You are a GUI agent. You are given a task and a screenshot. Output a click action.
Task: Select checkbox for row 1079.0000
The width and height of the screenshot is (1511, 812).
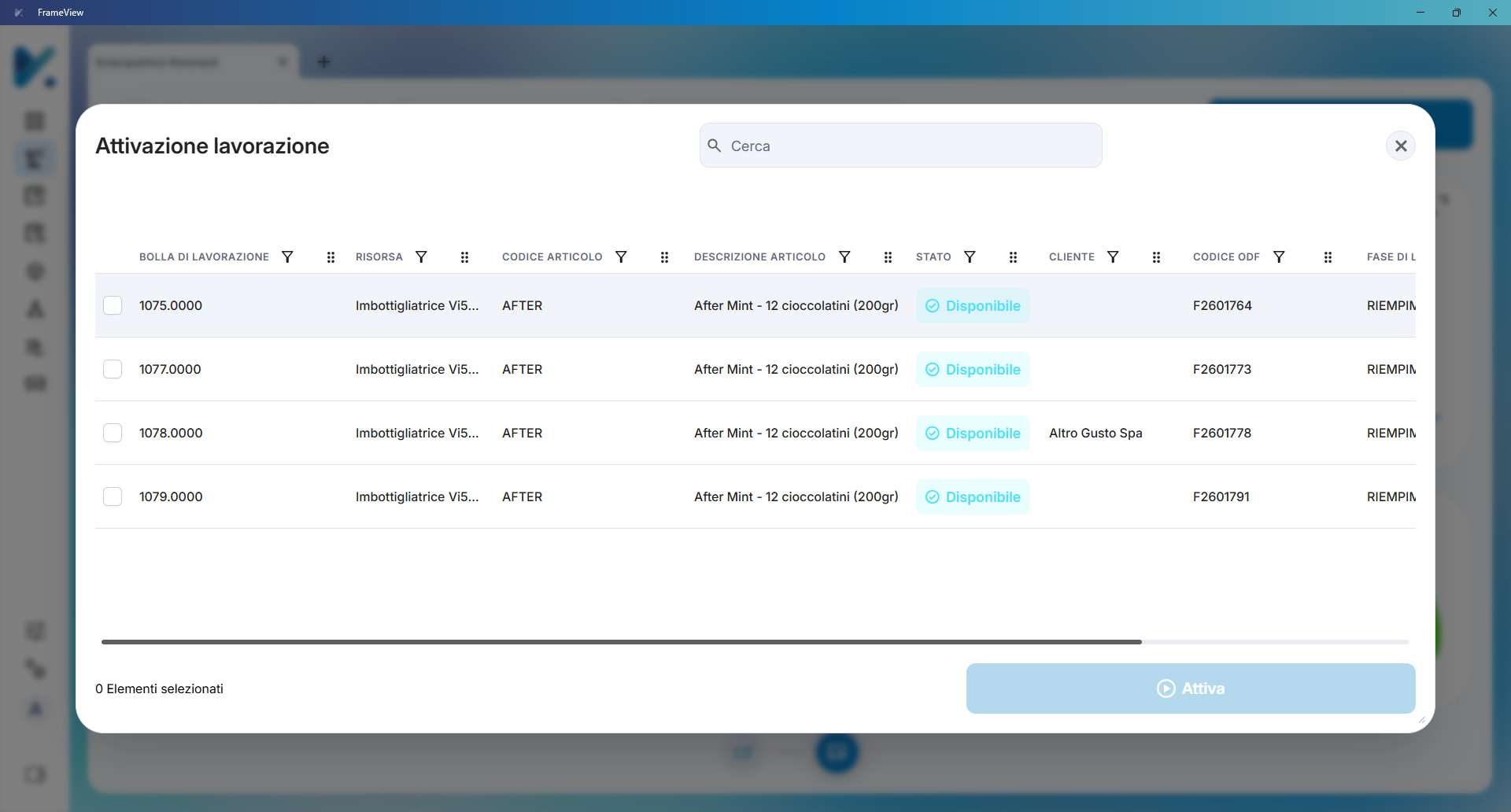point(113,496)
